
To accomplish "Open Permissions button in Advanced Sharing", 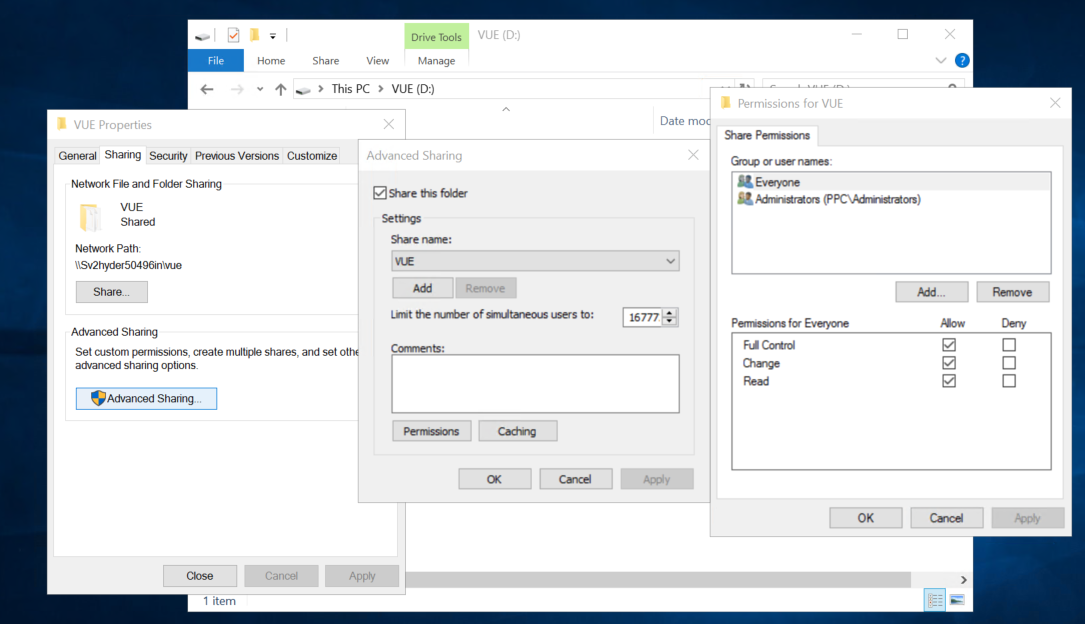I will click(x=431, y=431).
